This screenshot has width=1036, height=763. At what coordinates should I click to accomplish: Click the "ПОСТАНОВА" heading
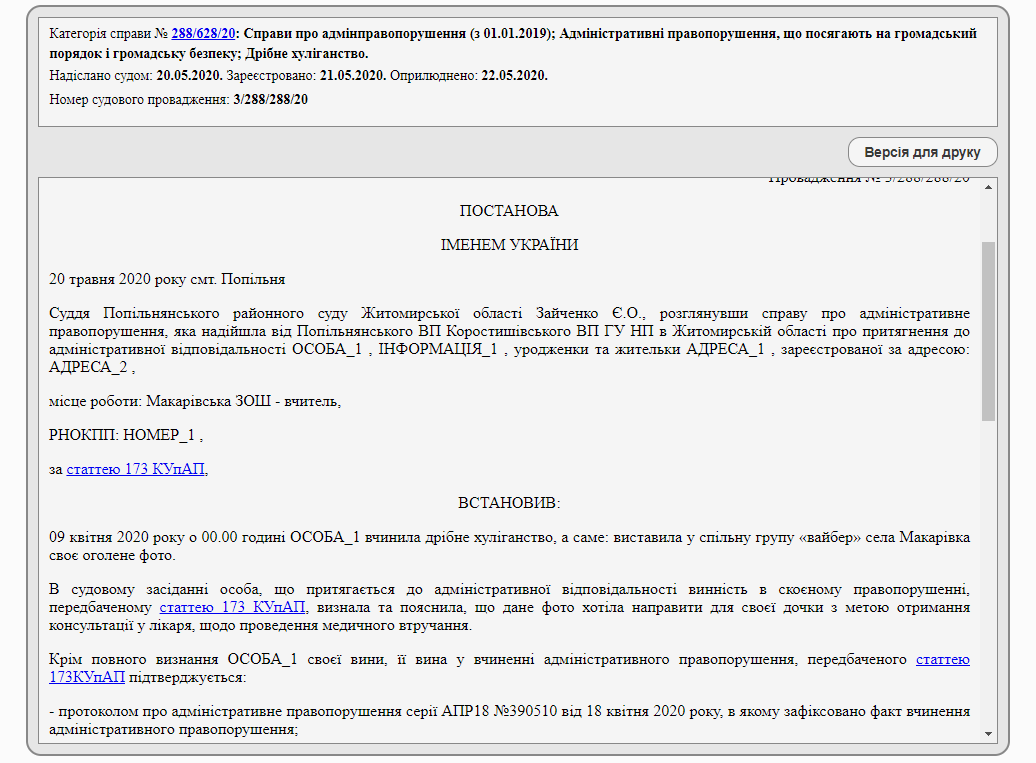point(509,211)
